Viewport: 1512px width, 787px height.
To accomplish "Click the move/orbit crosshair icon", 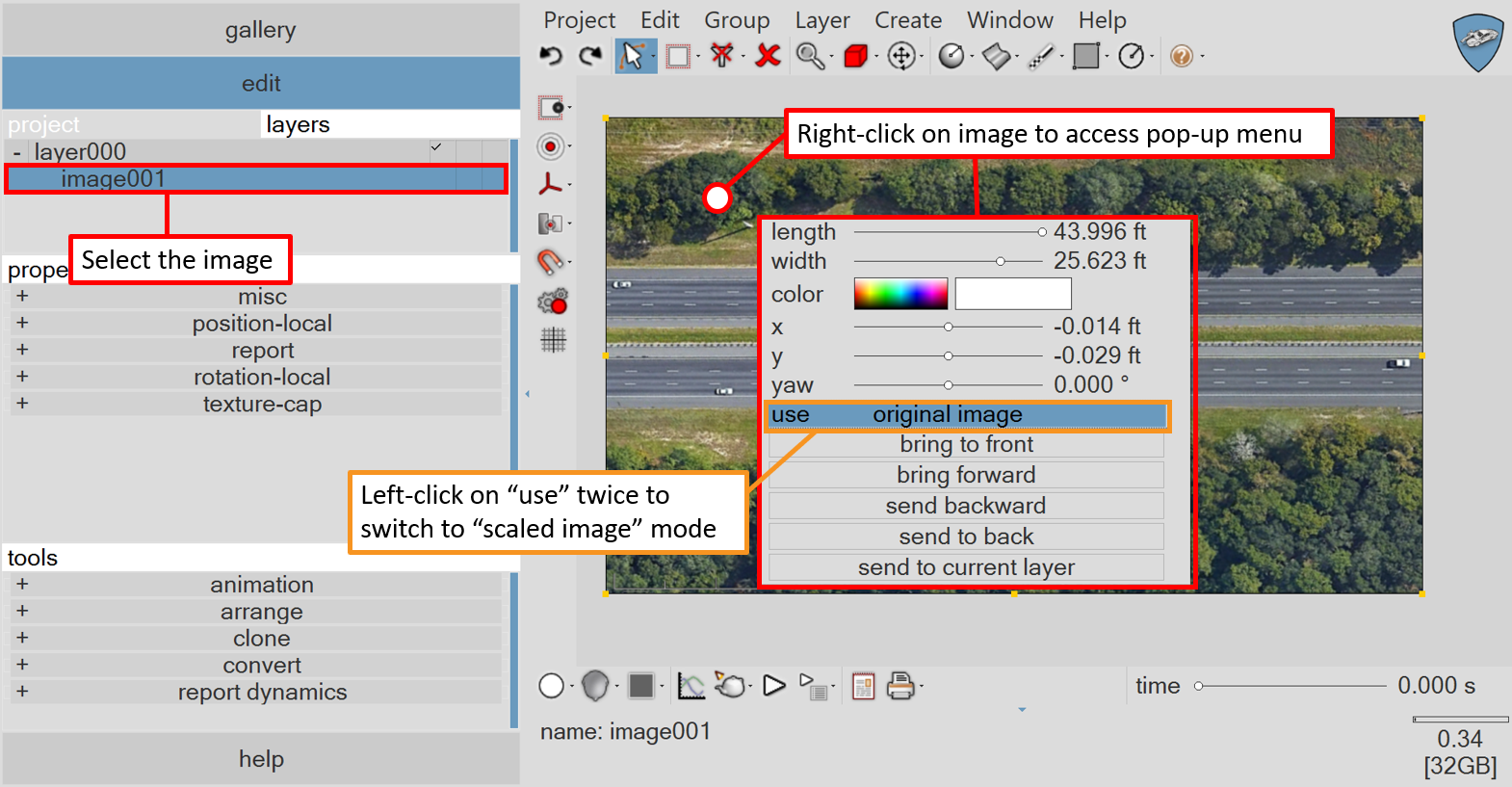I will [x=901, y=56].
